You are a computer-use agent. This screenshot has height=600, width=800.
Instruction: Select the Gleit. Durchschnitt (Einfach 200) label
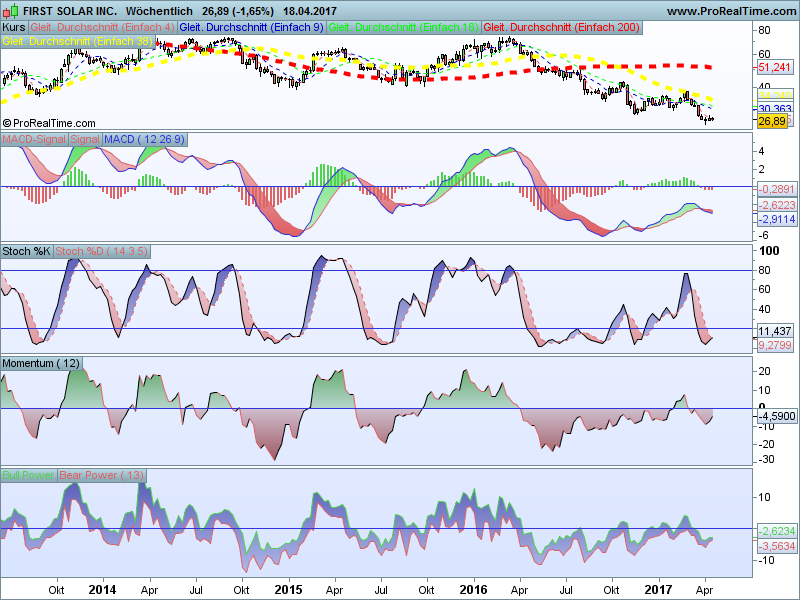point(562,28)
